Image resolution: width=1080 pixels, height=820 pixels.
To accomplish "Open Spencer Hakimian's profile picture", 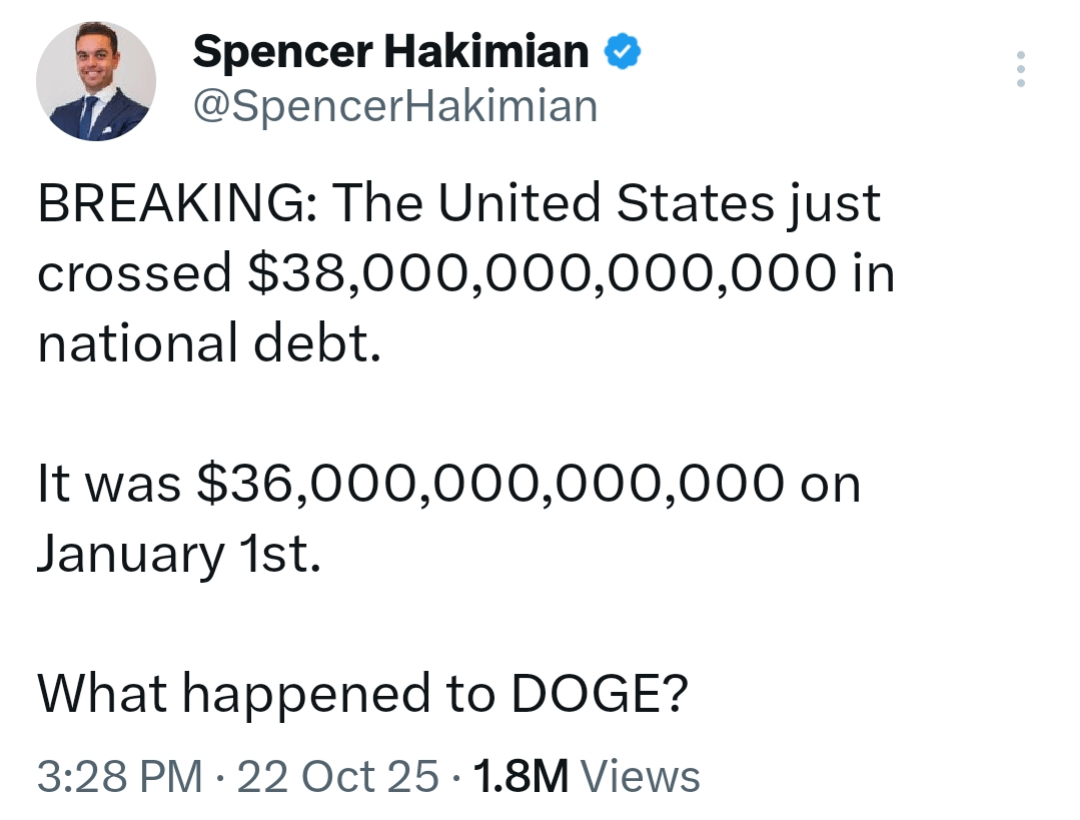I will [96, 81].
